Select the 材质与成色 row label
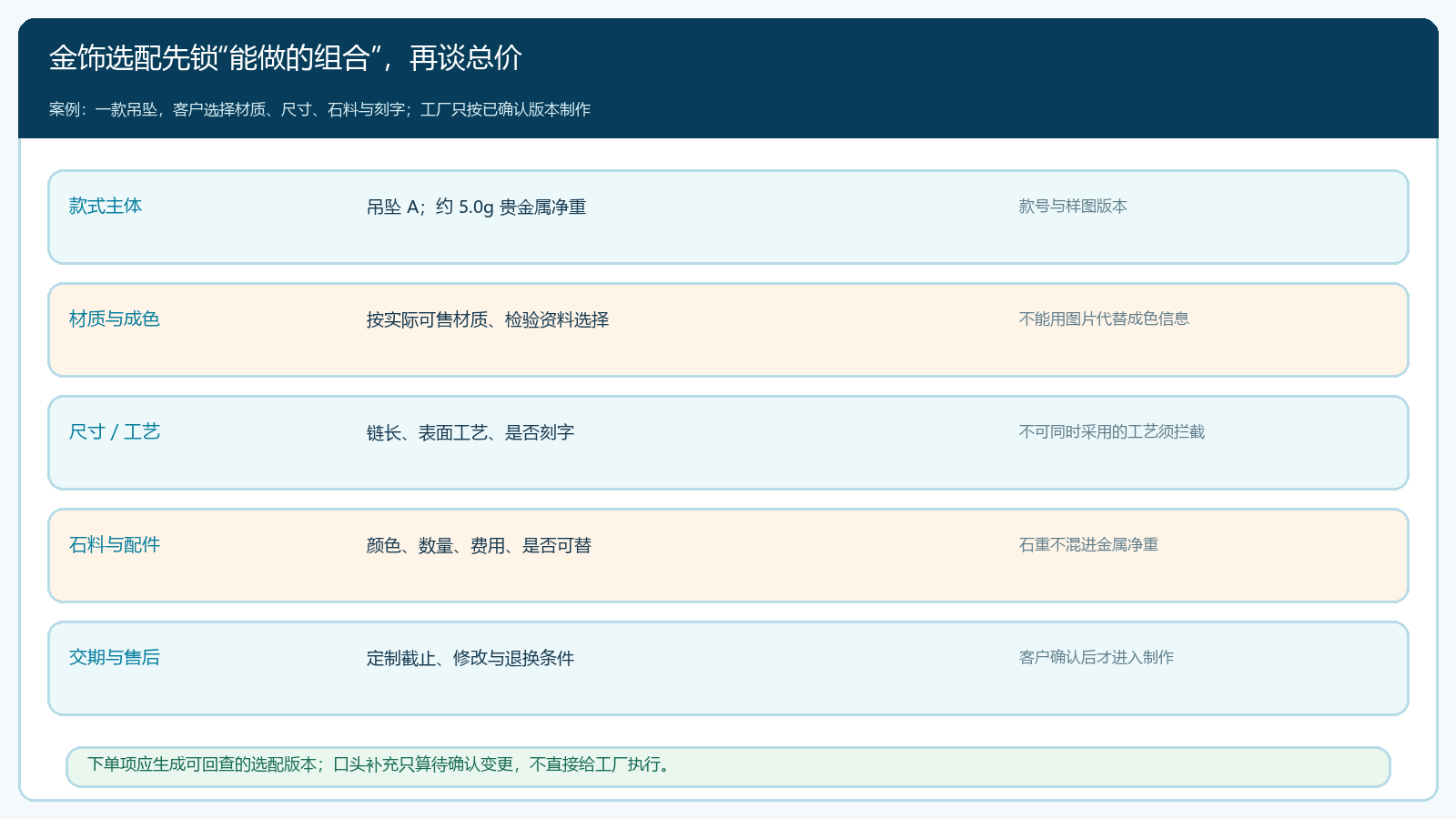Screen dimensions: 1456x819 pyautogui.click(x=115, y=318)
